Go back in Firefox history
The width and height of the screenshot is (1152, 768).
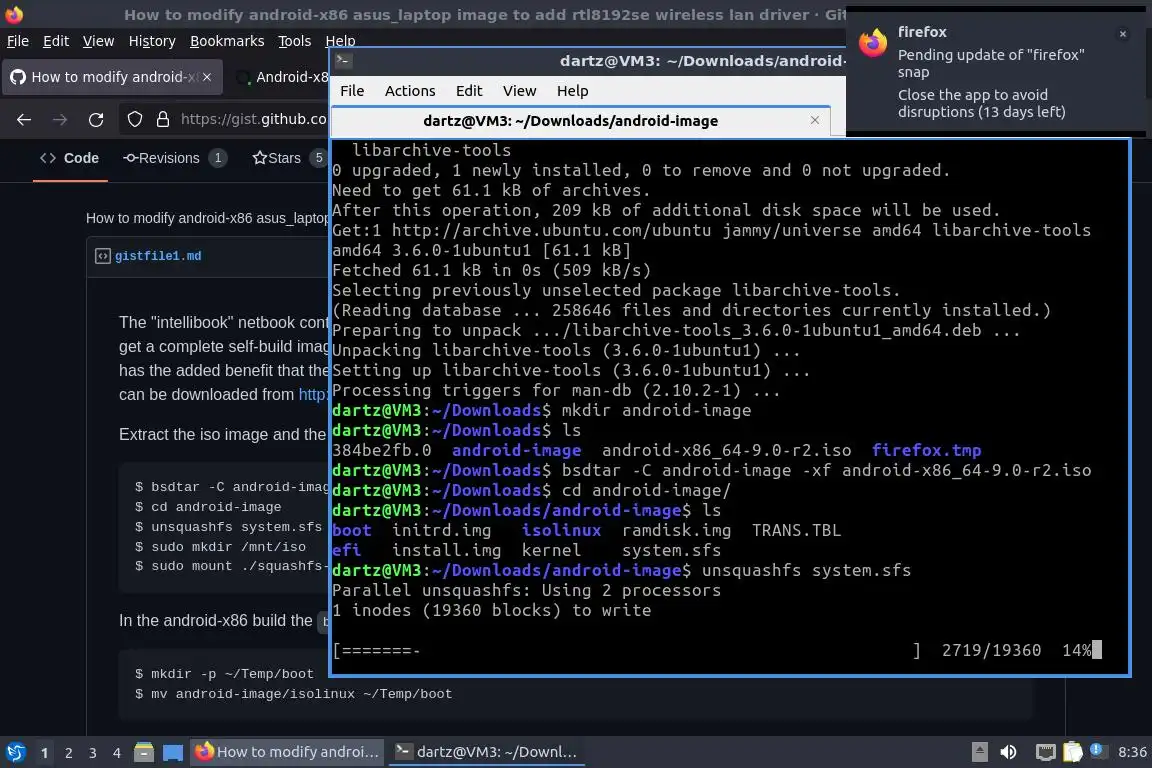24,120
